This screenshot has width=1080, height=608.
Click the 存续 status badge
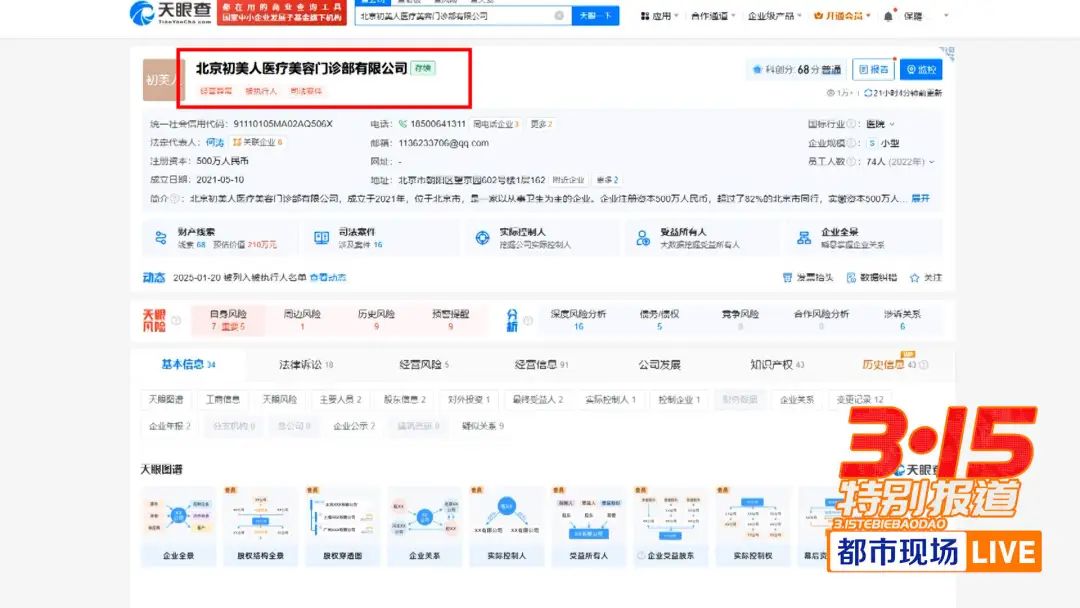click(423, 68)
